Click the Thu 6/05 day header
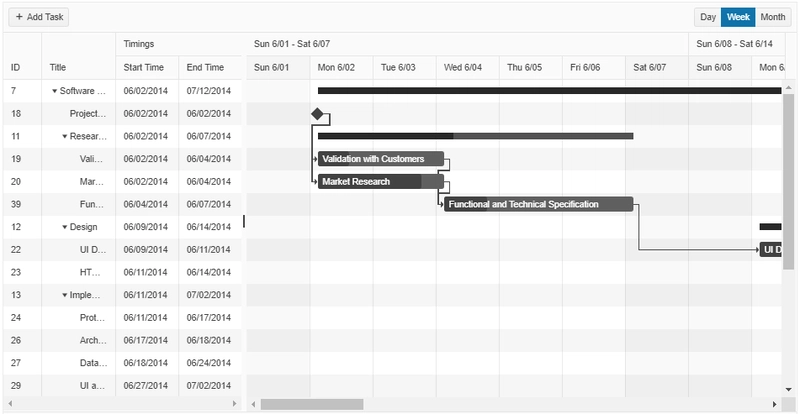800x414 pixels. pos(531,67)
